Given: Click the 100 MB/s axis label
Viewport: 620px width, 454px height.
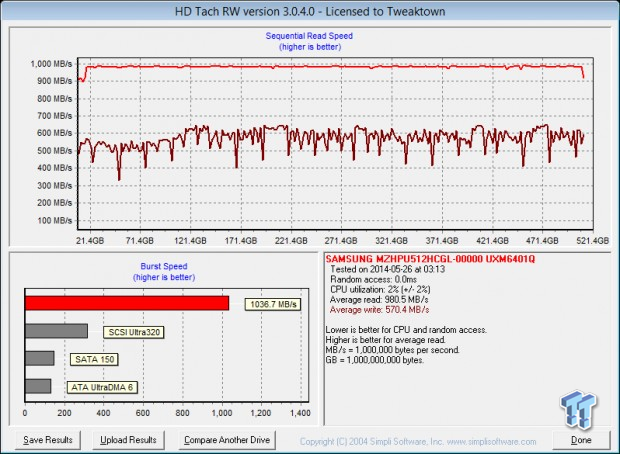Looking at the screenshot, I should coord(55,220).
